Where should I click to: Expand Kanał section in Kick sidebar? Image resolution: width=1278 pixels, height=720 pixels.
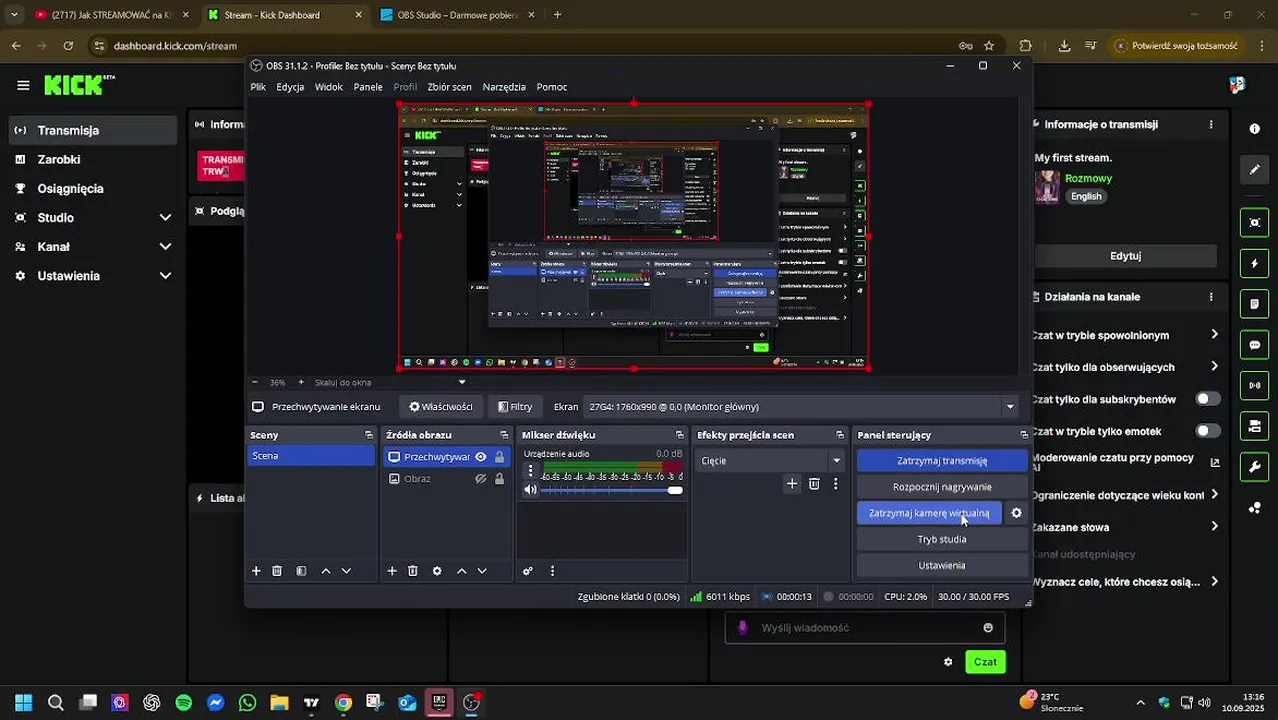(165, 247)
